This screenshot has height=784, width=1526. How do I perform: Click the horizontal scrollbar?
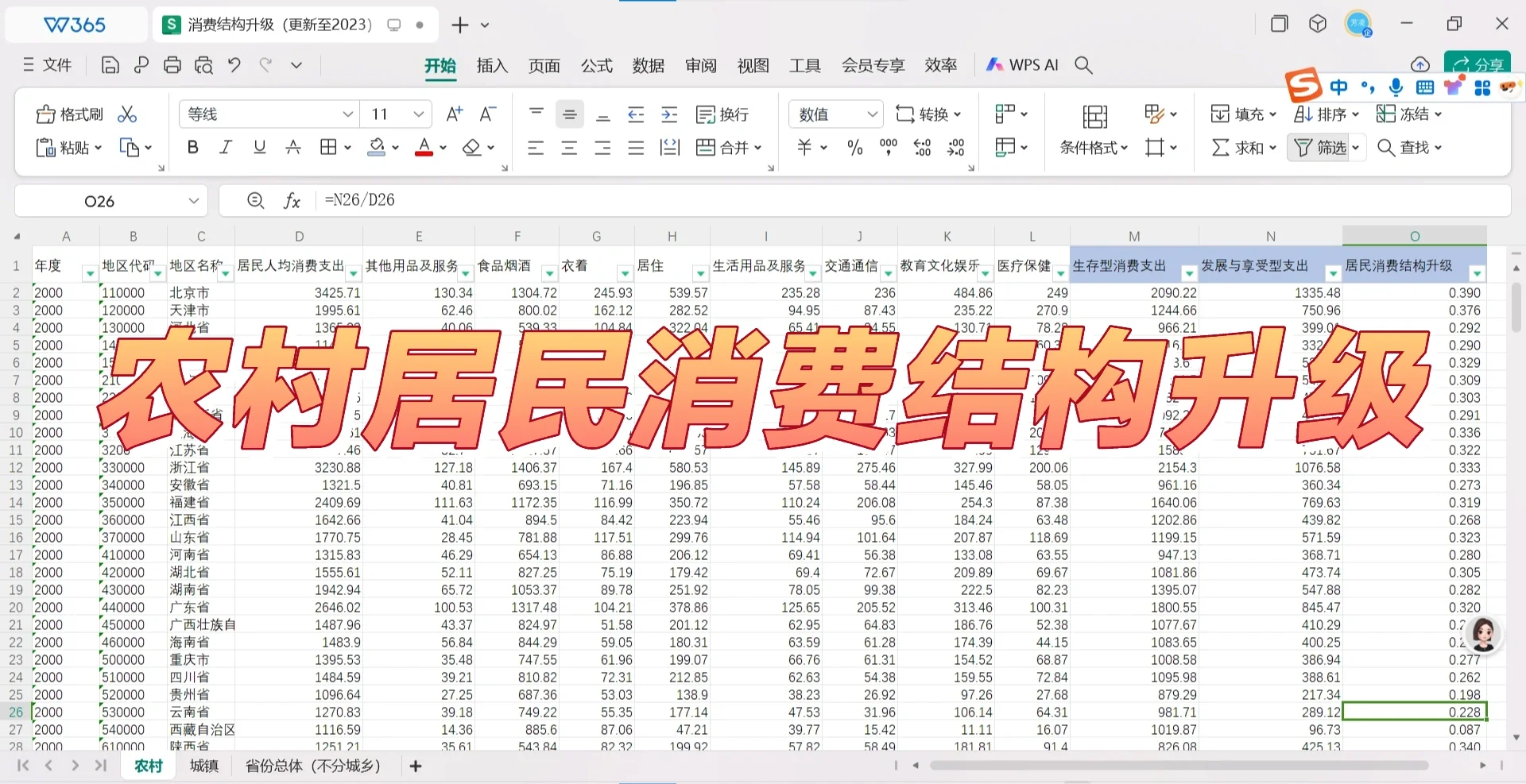pyautogui.click(x=1179, y=766)
